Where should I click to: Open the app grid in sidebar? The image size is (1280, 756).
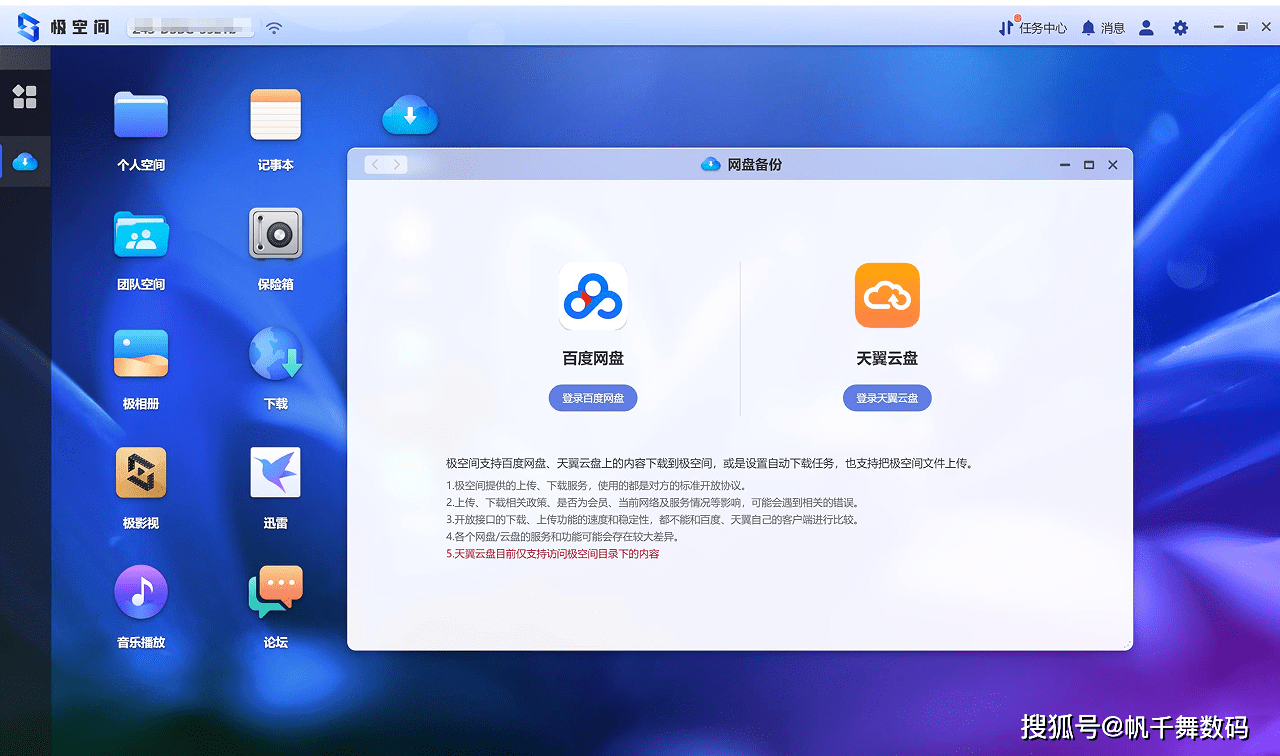[25, 97]
